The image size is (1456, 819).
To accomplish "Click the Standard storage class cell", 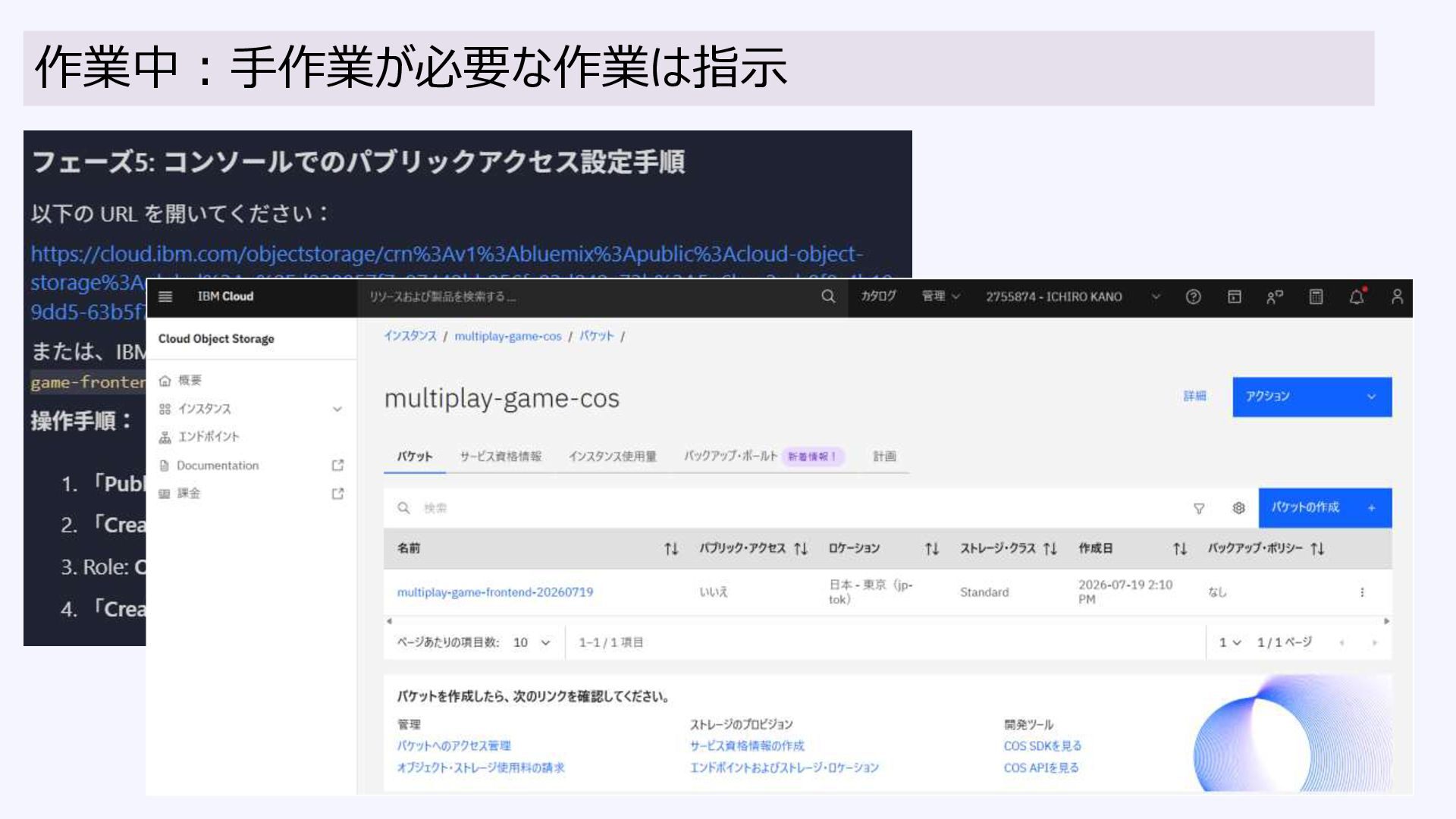I will (x=984, y=592).
